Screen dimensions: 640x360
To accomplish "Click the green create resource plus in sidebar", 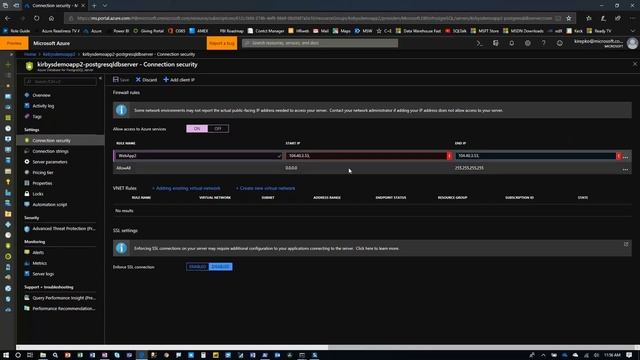I will [x=8, y=64].
